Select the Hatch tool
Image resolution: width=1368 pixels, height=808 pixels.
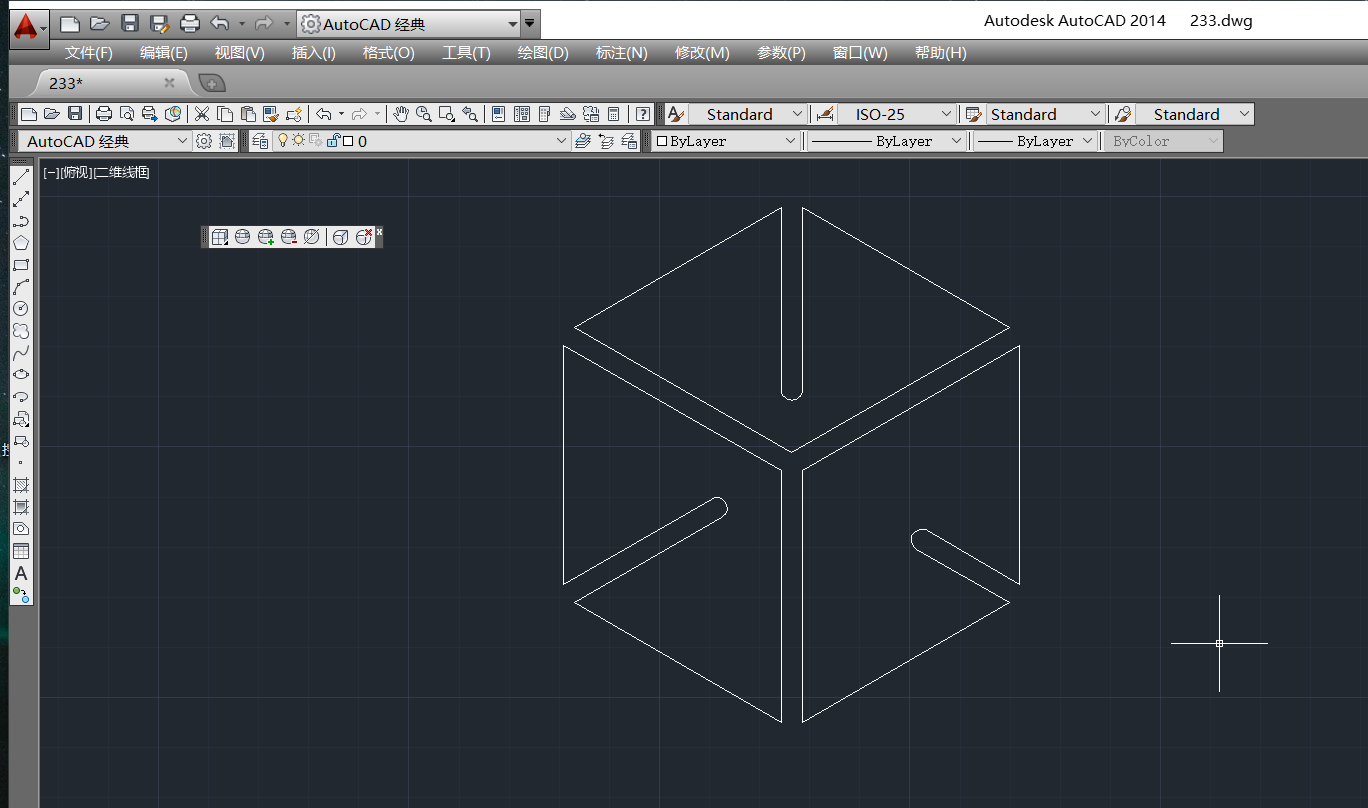click(21, 485)
